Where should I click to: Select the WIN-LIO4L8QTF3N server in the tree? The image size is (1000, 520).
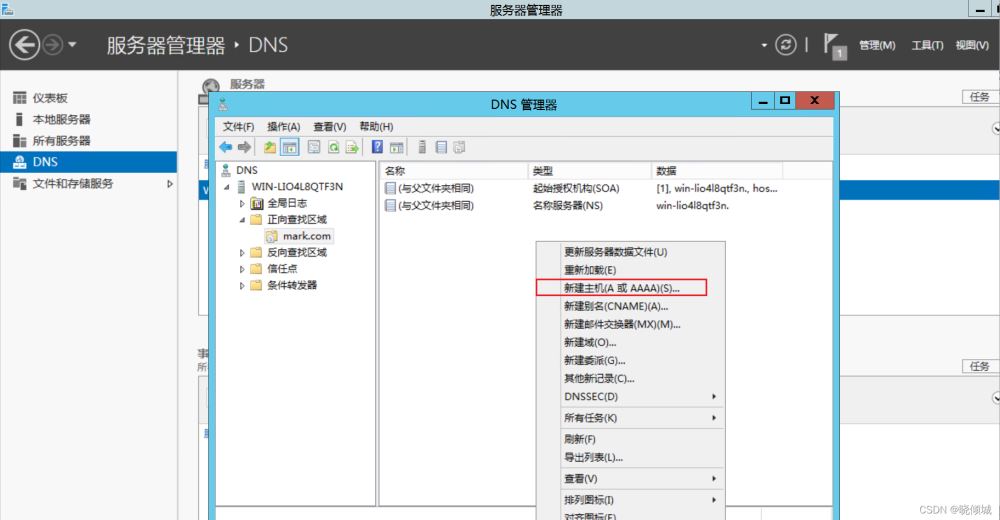point(297,186)
